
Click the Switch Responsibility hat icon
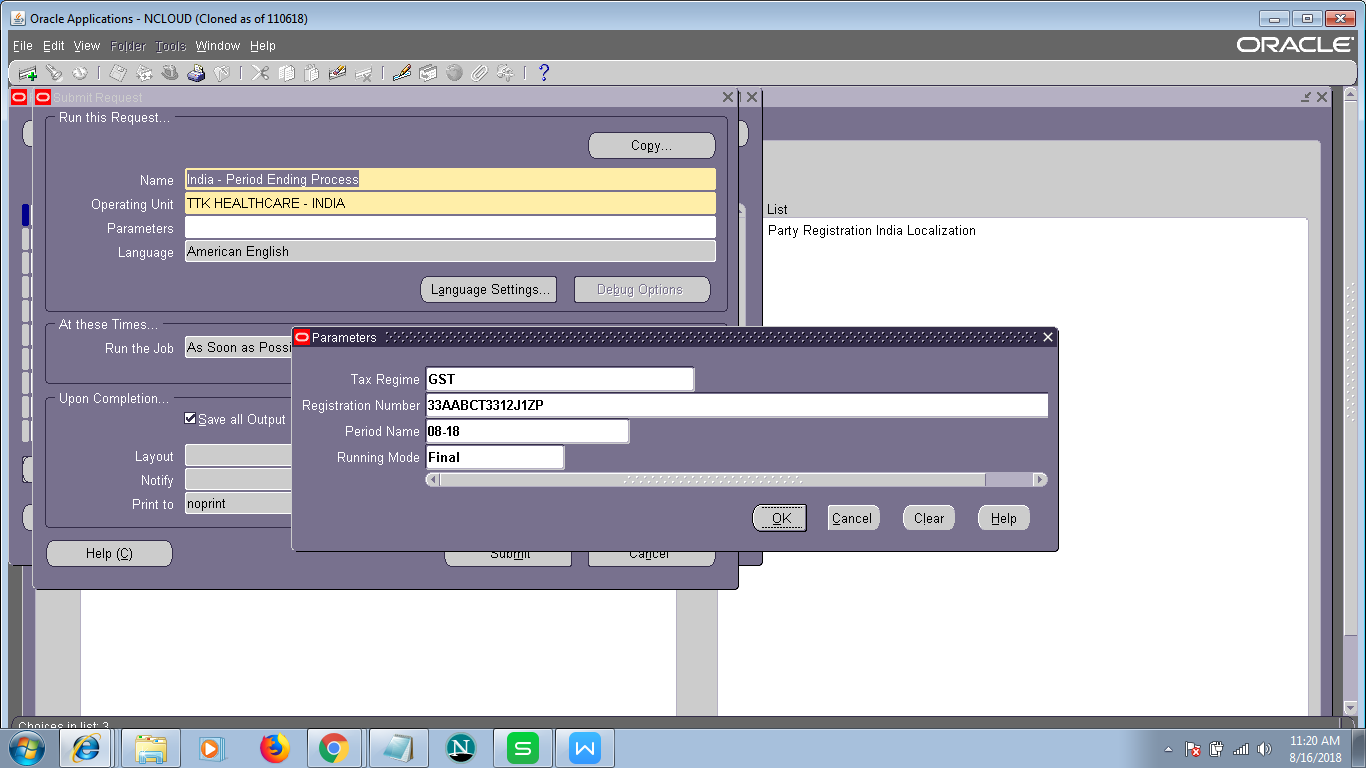(170, 73)
